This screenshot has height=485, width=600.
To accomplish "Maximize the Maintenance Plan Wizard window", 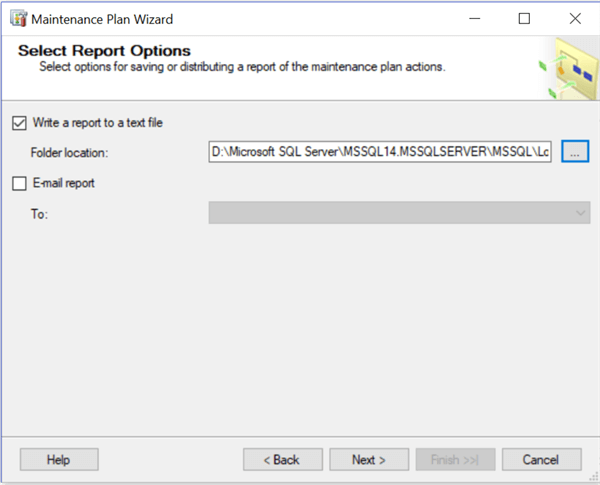I will click(x=524, y=19).
